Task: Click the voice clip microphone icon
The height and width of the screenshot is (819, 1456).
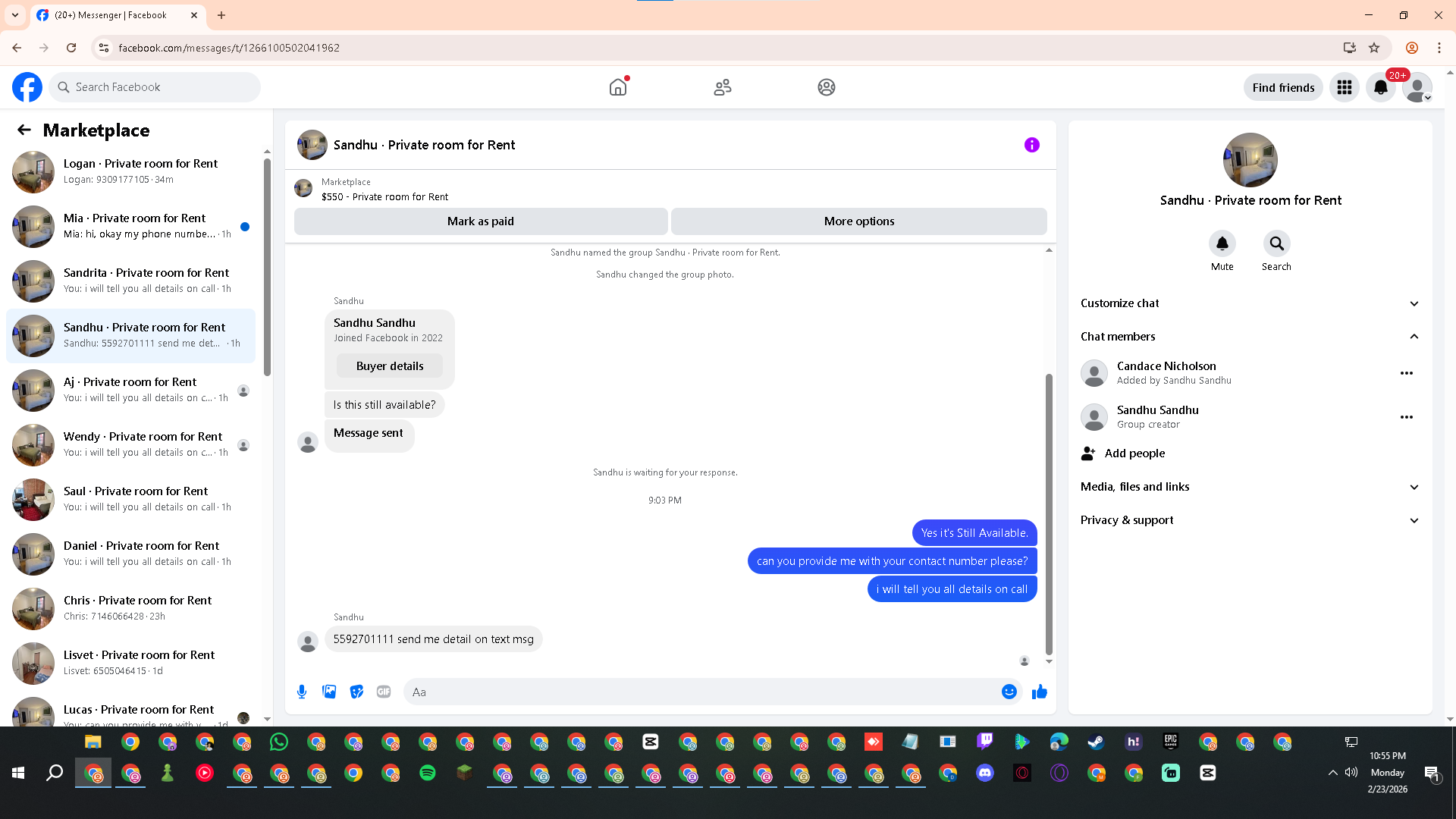Action: (302, 692)
